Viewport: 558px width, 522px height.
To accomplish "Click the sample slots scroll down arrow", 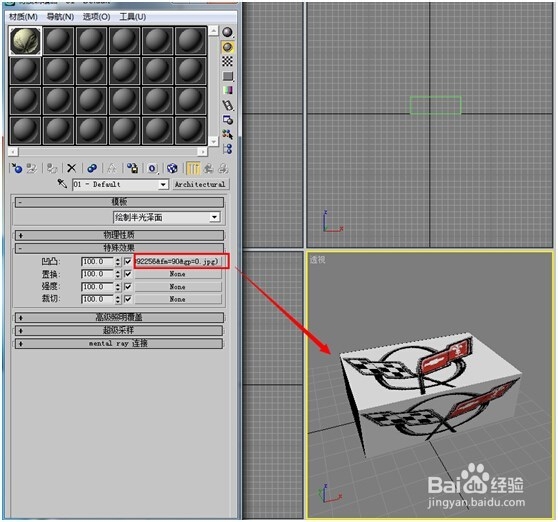I will [x=213, y=141].
